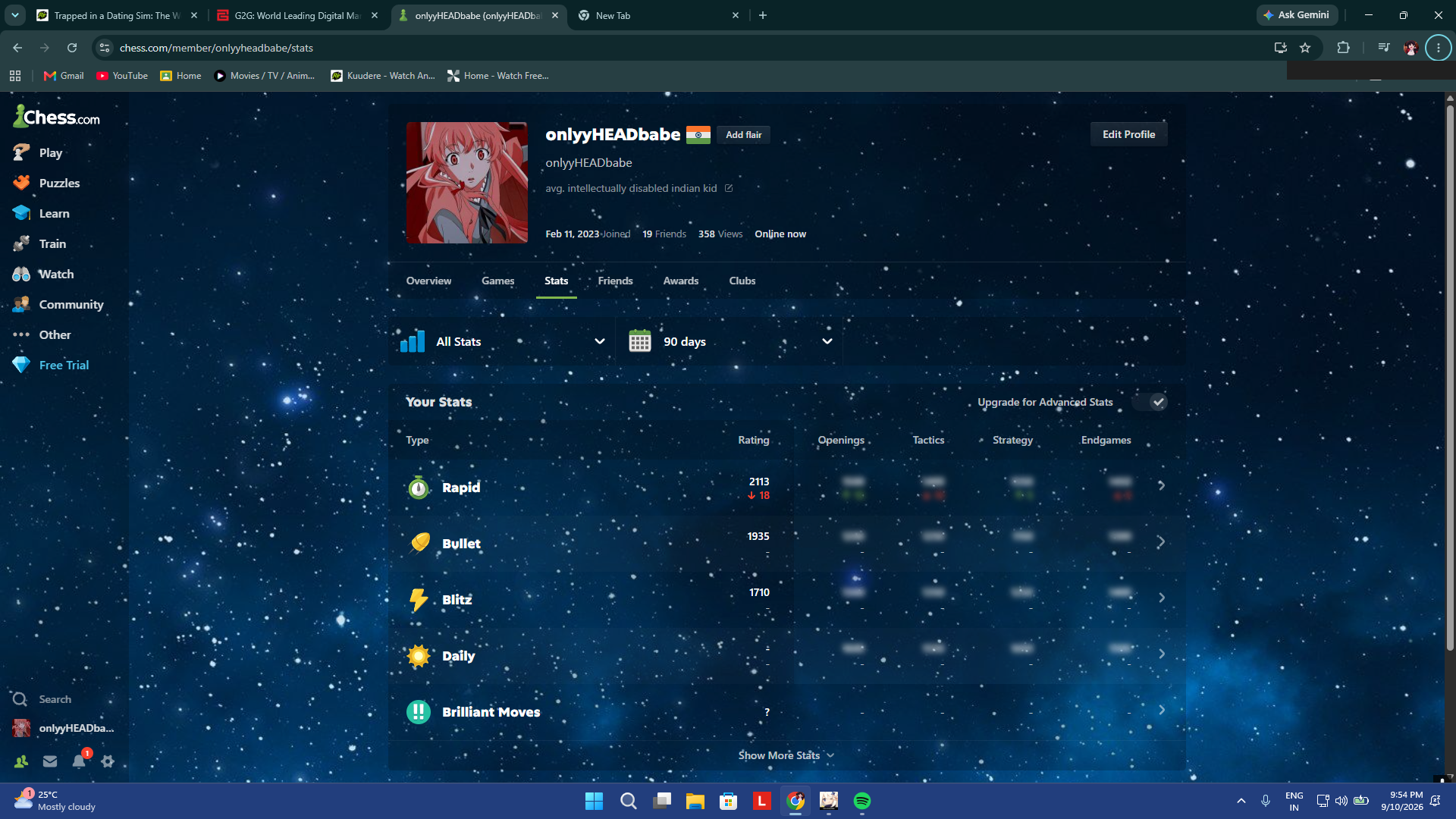The width and height of the screenshot is (1456, 819).
Task: Expand the Rapid row chevron
Action: 1161,485
